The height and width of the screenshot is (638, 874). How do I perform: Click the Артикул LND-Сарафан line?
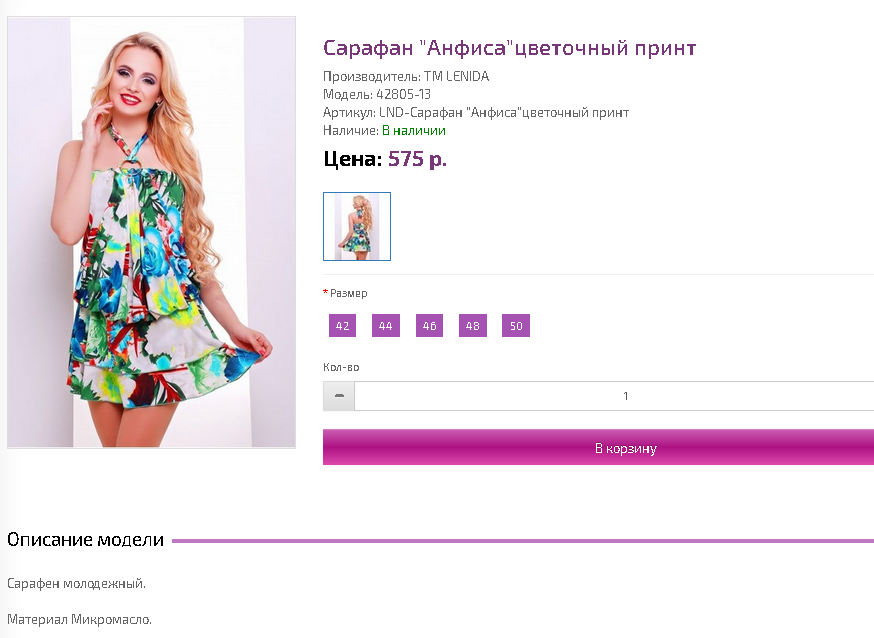pos(476,113)
